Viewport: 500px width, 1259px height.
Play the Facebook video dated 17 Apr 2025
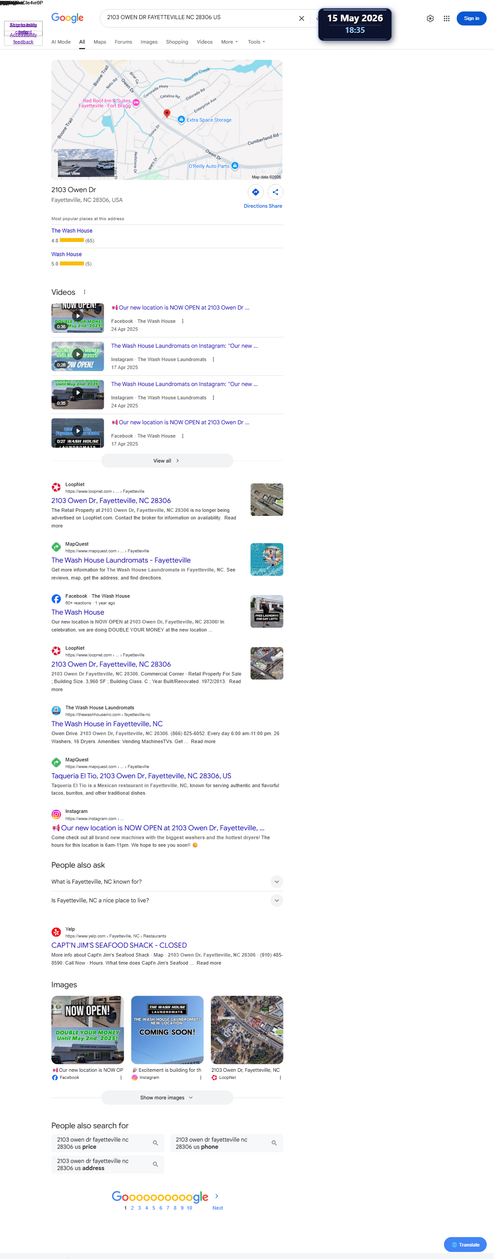coord(77,432)
